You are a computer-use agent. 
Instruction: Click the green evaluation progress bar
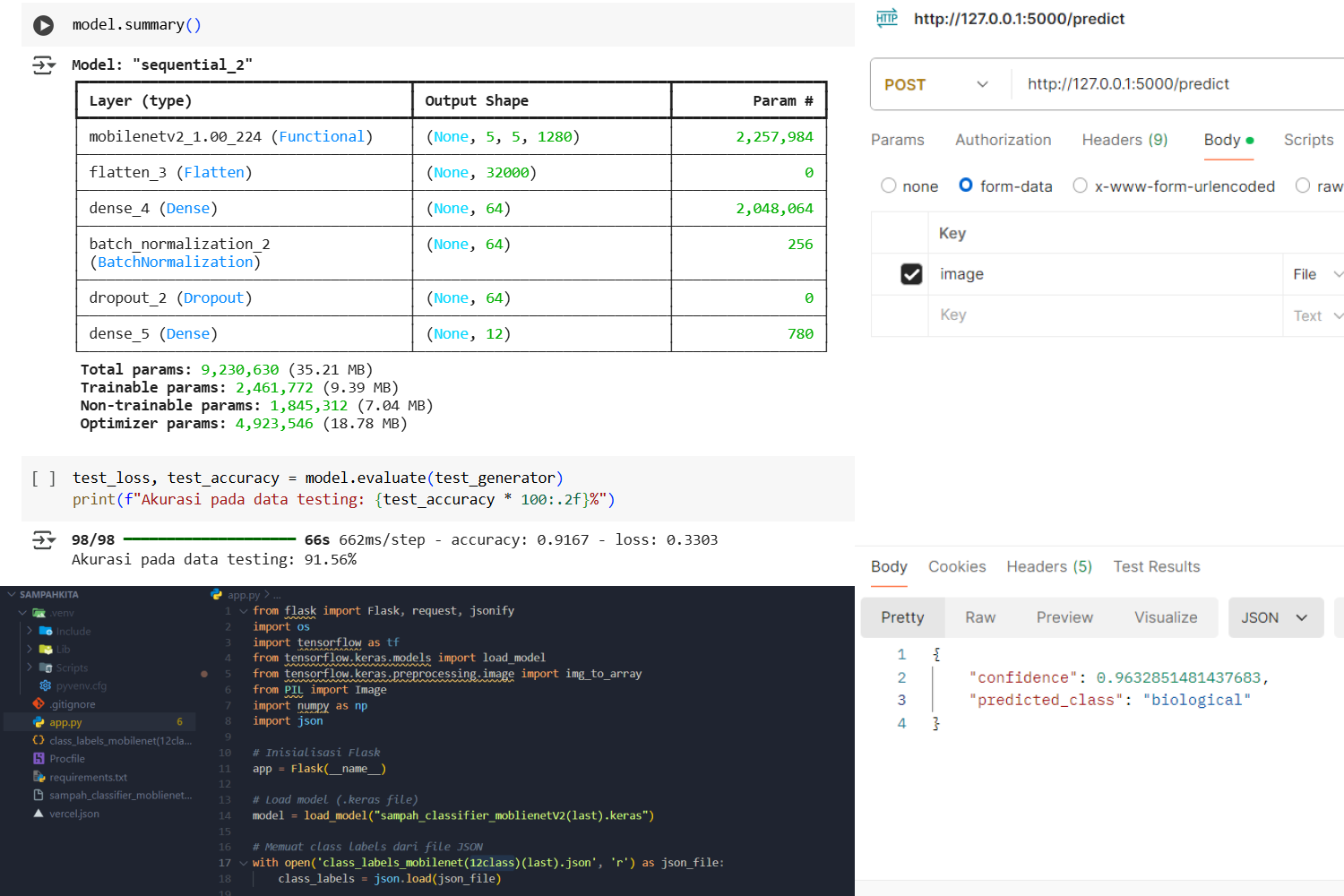tap(208, 539)
